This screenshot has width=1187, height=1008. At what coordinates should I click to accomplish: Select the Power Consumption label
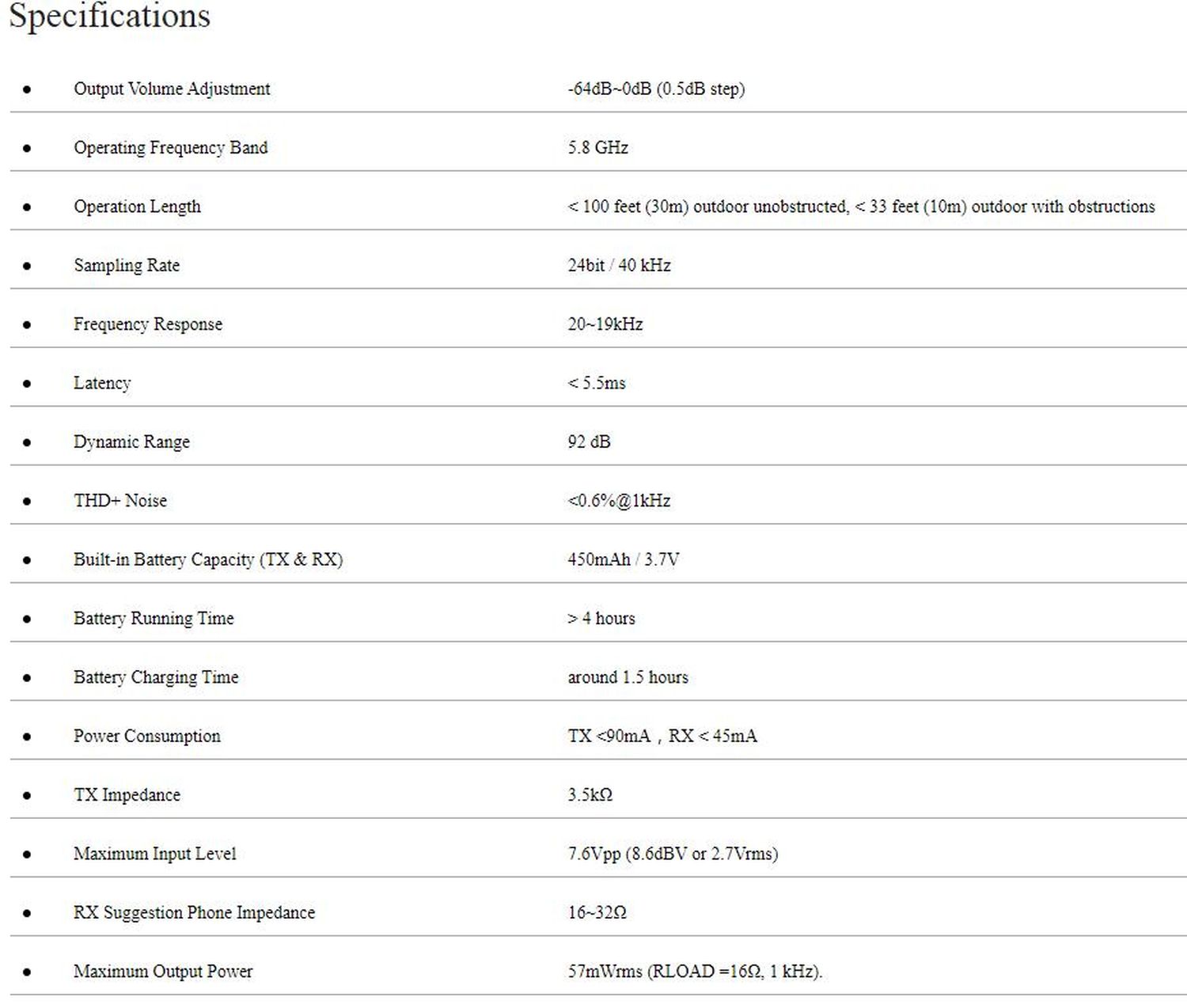point(147,736)
